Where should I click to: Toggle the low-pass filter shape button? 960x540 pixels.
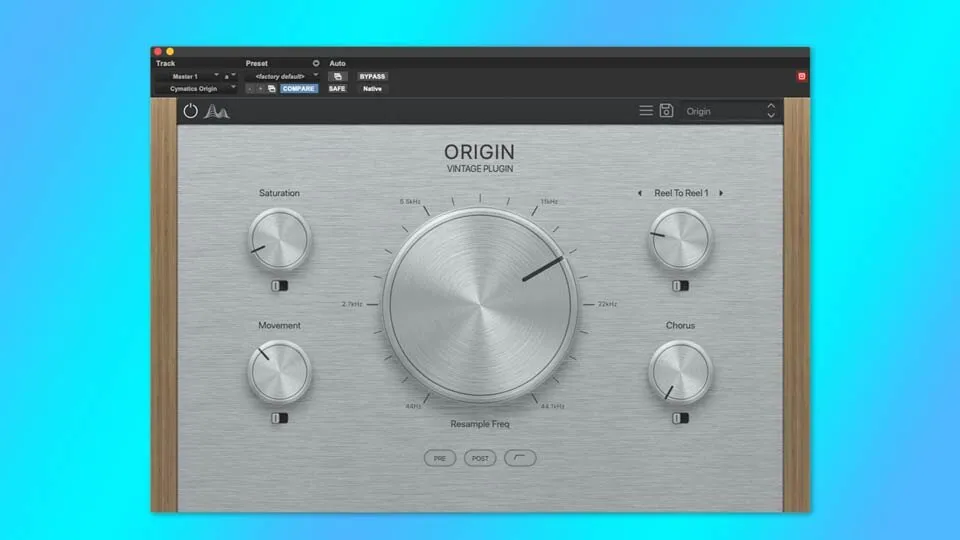tap(520, 458)
